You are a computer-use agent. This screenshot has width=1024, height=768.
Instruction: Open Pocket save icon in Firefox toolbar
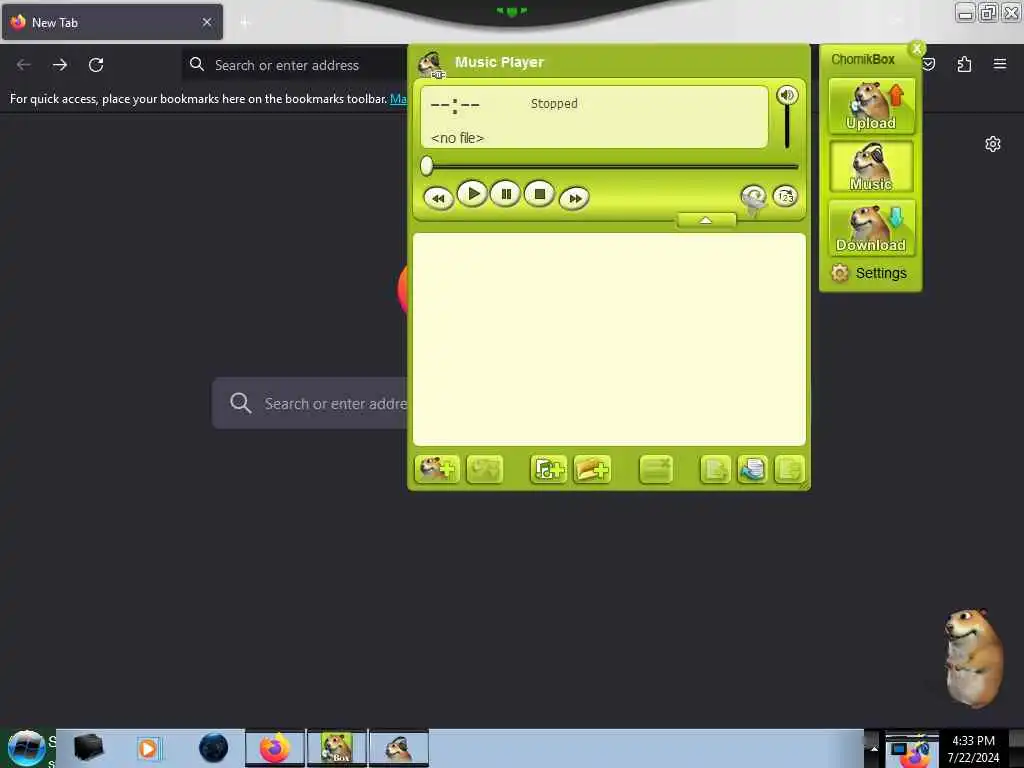tap(929, 64)
